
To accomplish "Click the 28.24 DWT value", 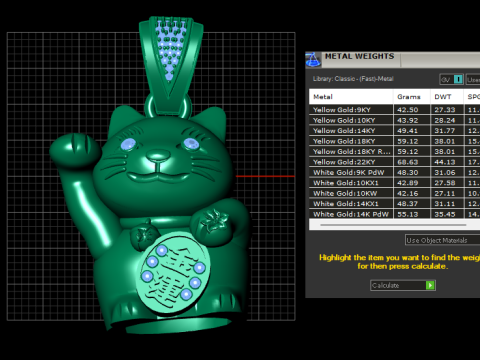I will click(x=444, y=120).
